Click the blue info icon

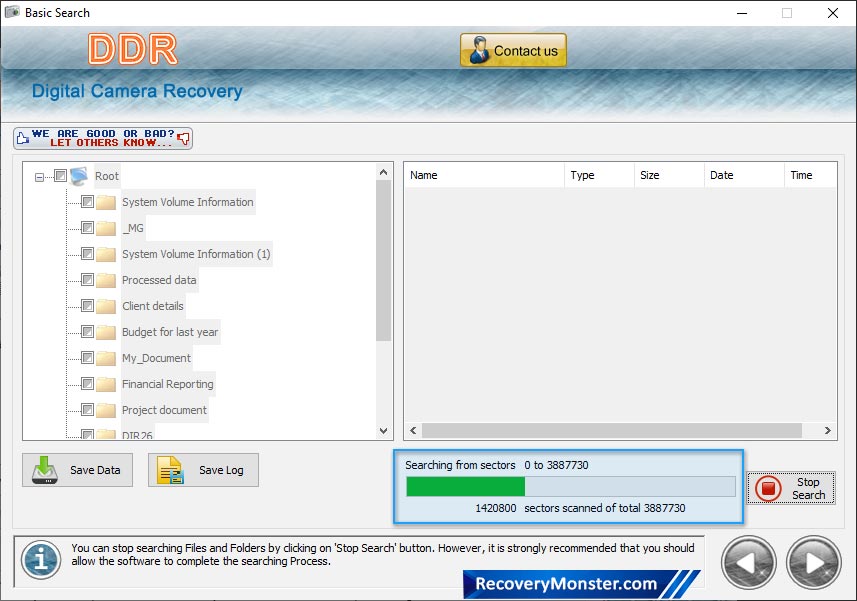tap(41, 559)
